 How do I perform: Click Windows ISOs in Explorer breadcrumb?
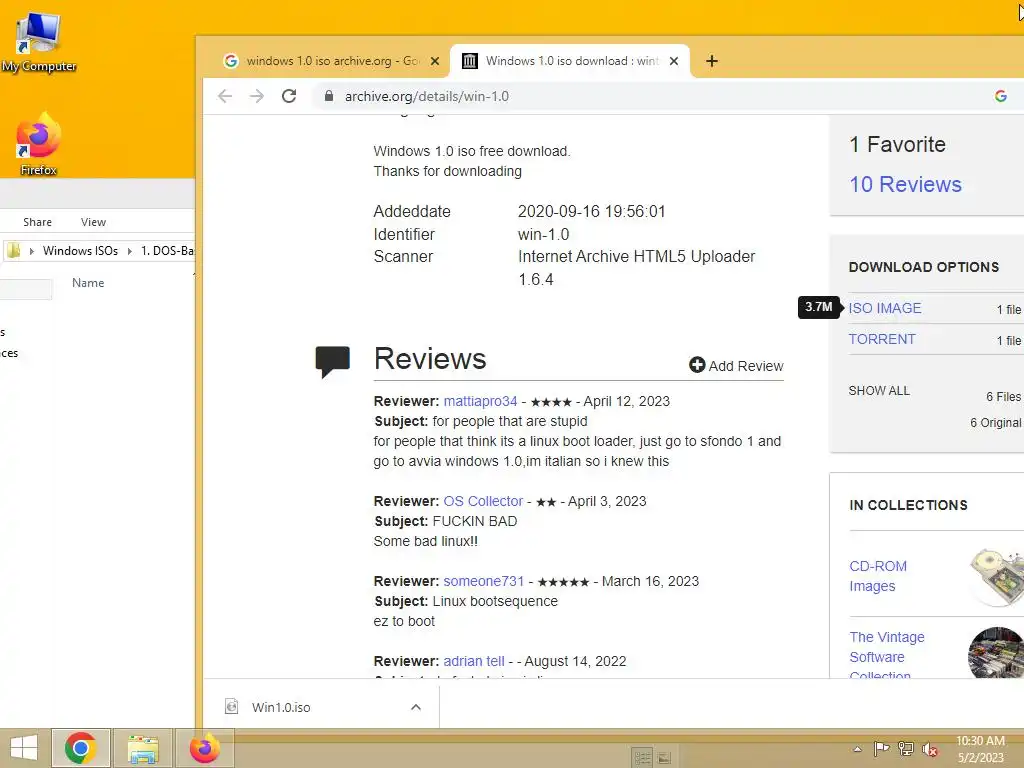click(x=80, y=251)
